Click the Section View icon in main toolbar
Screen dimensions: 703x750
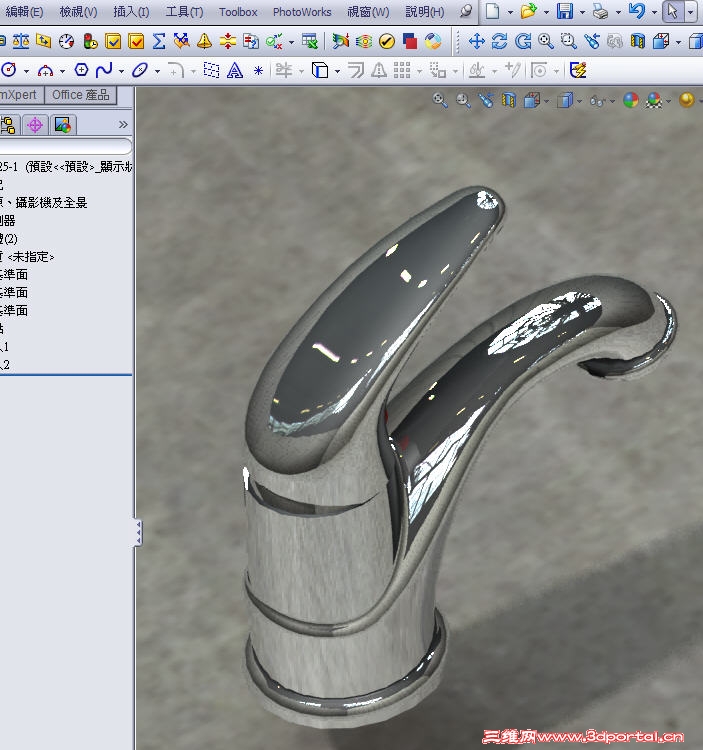click(x=638, y=42)
